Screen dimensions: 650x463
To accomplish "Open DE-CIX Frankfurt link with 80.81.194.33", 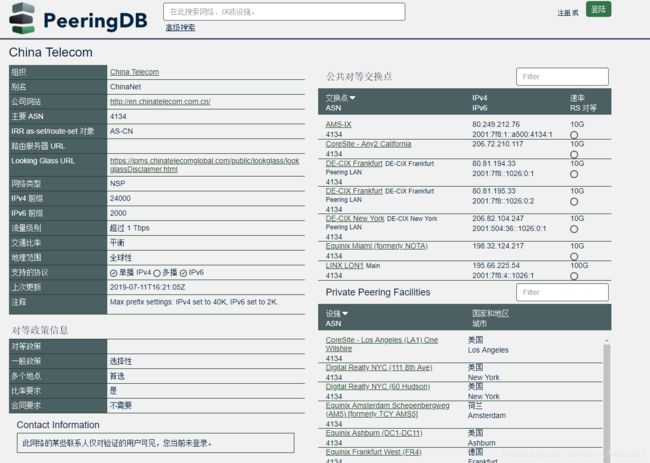I will coord(354,163).
